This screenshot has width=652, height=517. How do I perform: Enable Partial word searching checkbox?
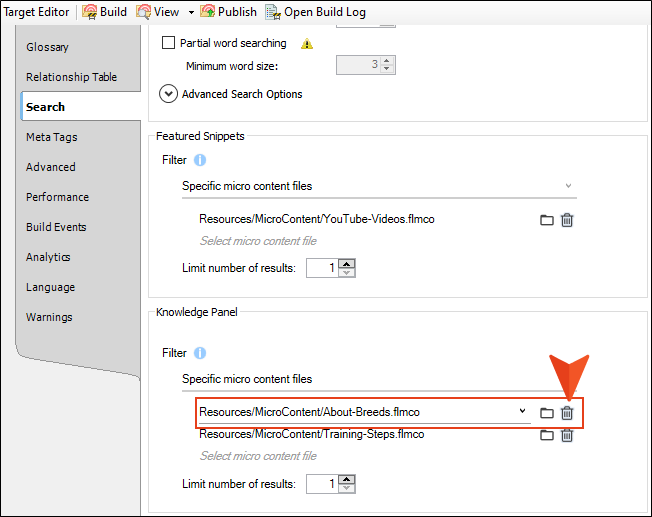click(168, 44)
